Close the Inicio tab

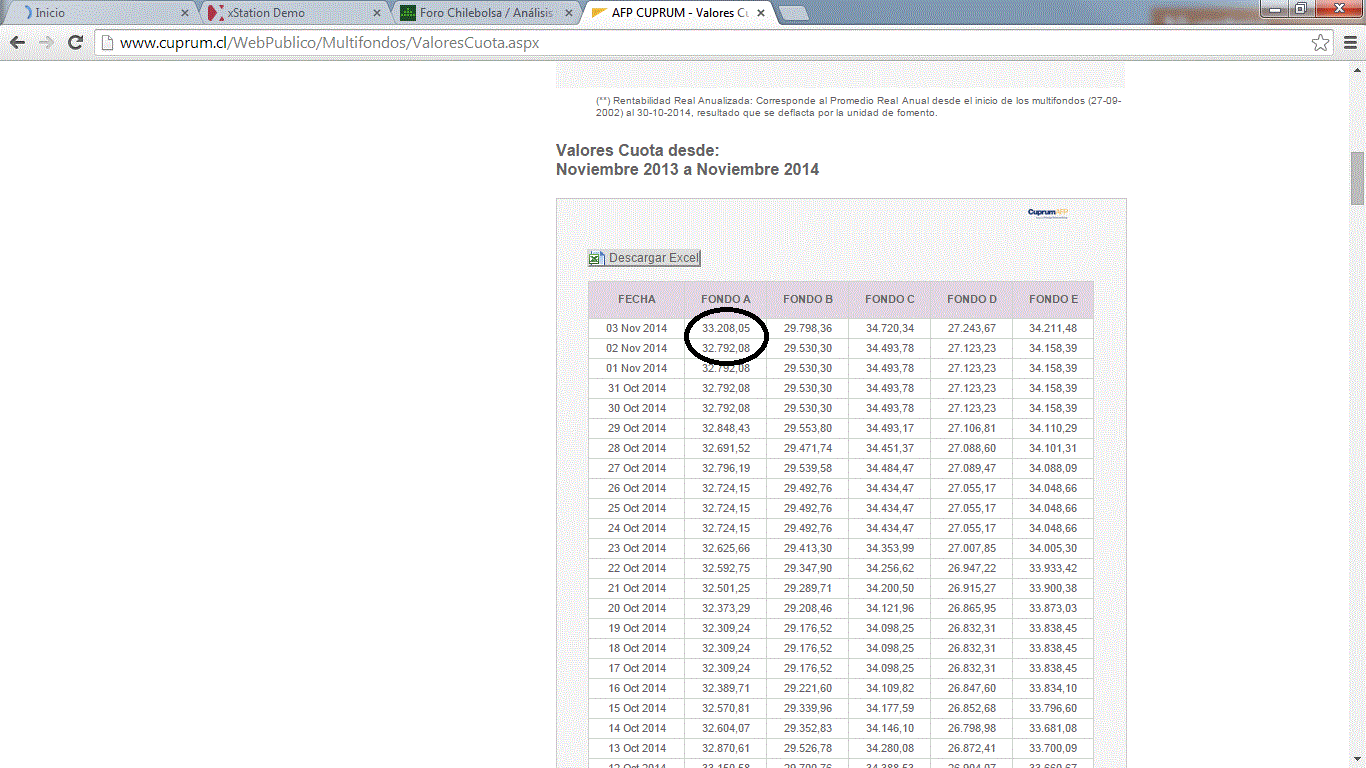(x=184, y=13)
